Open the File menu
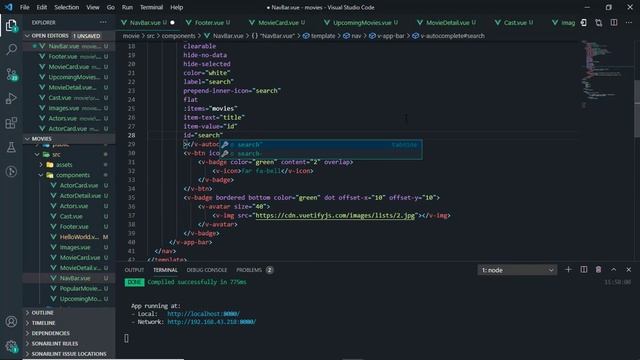The height and width of the screenshot is (360, 640). (24, 7)
